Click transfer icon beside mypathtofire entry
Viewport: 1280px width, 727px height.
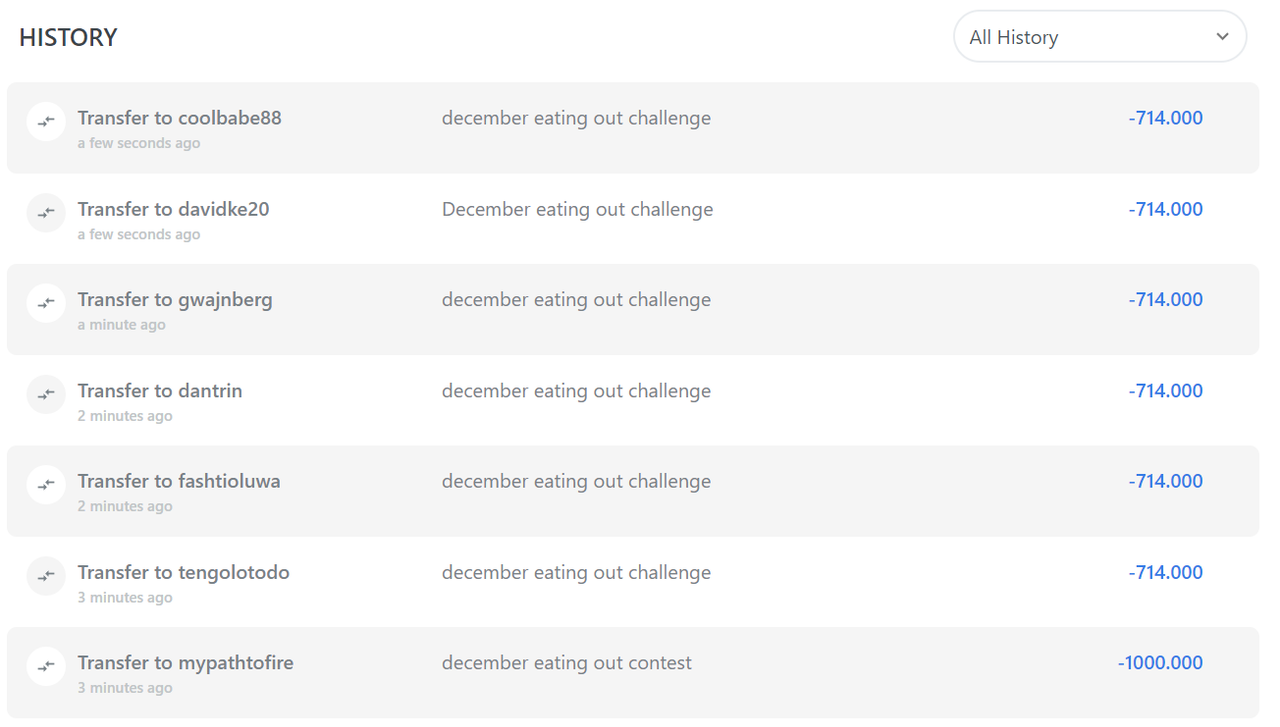(x=46, y=666)
